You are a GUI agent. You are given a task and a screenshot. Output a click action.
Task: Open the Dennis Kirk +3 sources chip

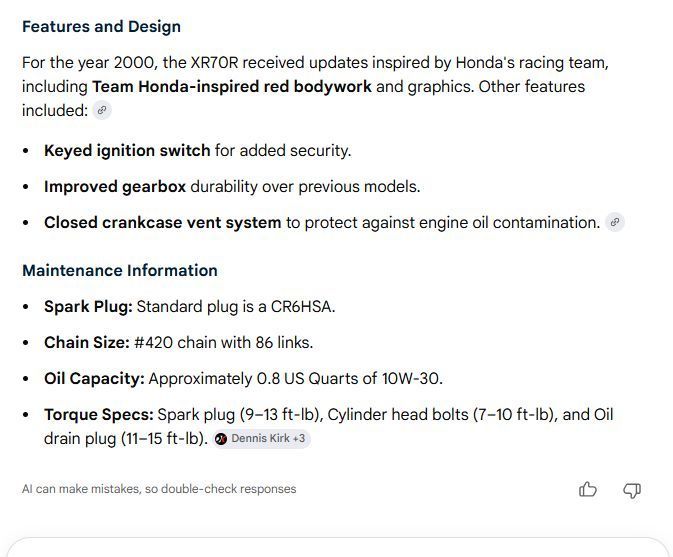point(261,439)
